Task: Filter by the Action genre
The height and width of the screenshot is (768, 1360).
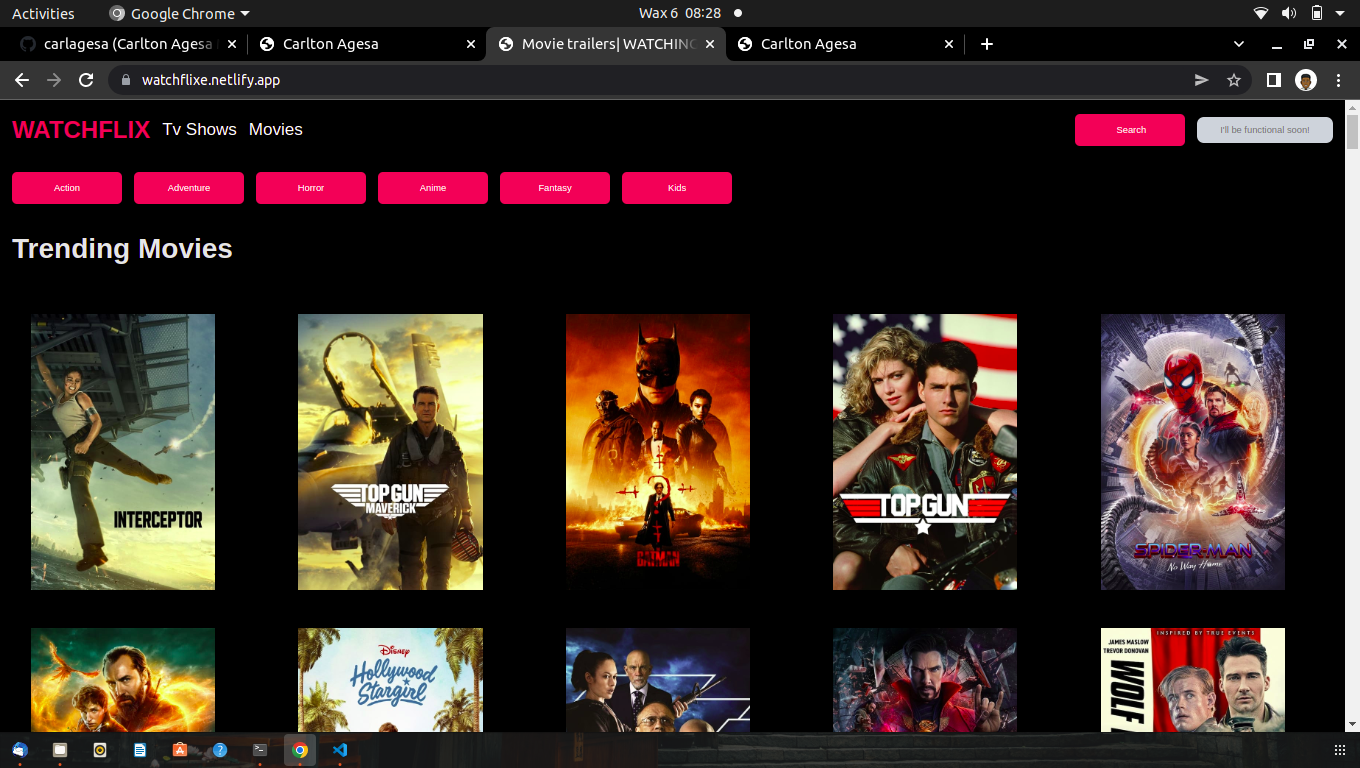Action: click(x=67, y=188)
